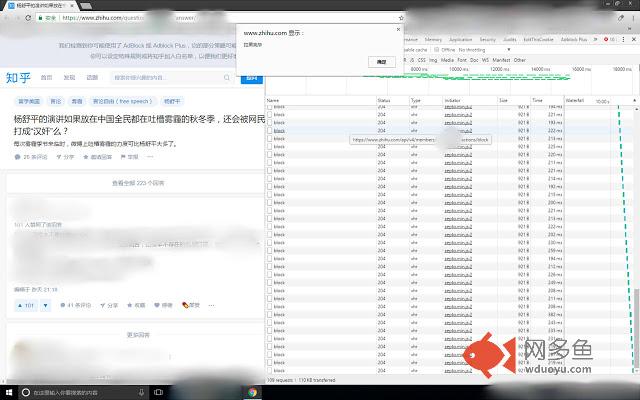Go to Zhihu 首页 nav link
Image resolution: width=640 pixels, height=400 pixels.
[x=46, y=78]
